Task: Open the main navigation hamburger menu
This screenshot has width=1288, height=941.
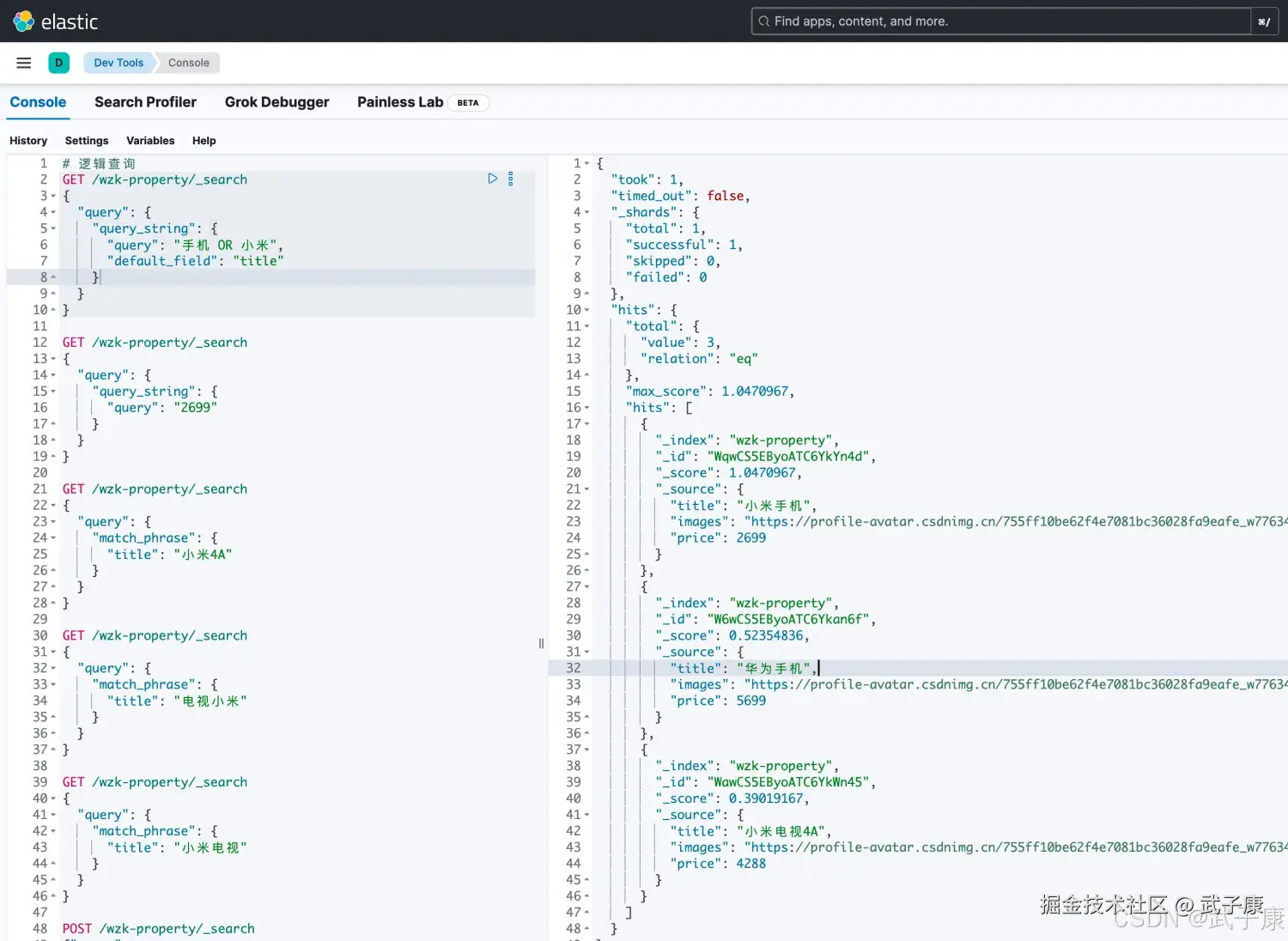Action: point(23,62)
